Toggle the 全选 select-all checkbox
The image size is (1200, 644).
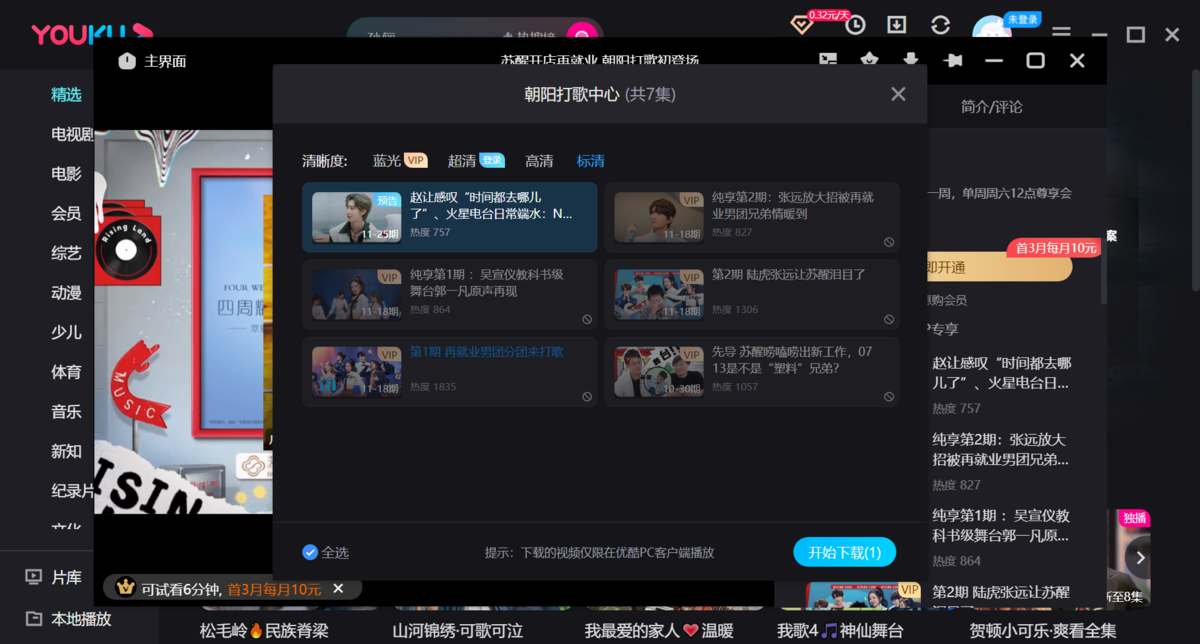coord(310,552)
